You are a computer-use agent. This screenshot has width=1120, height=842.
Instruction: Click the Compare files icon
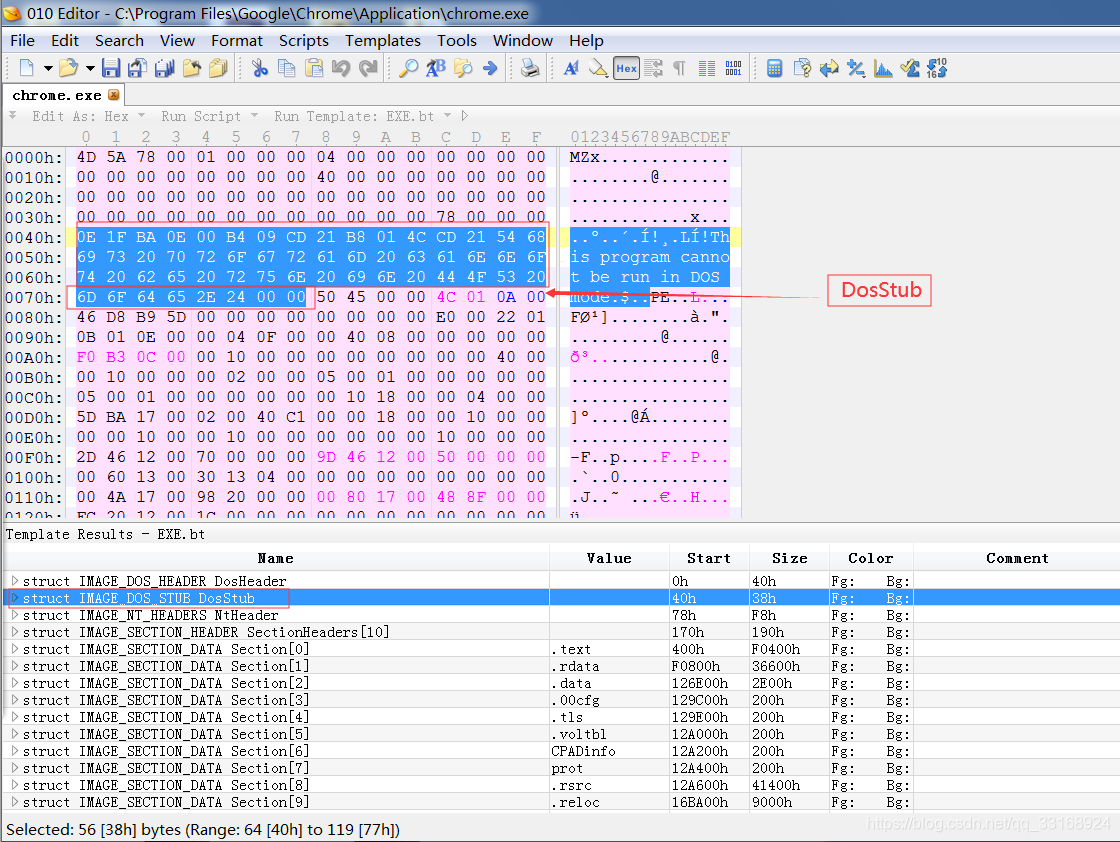pos(829,68)
